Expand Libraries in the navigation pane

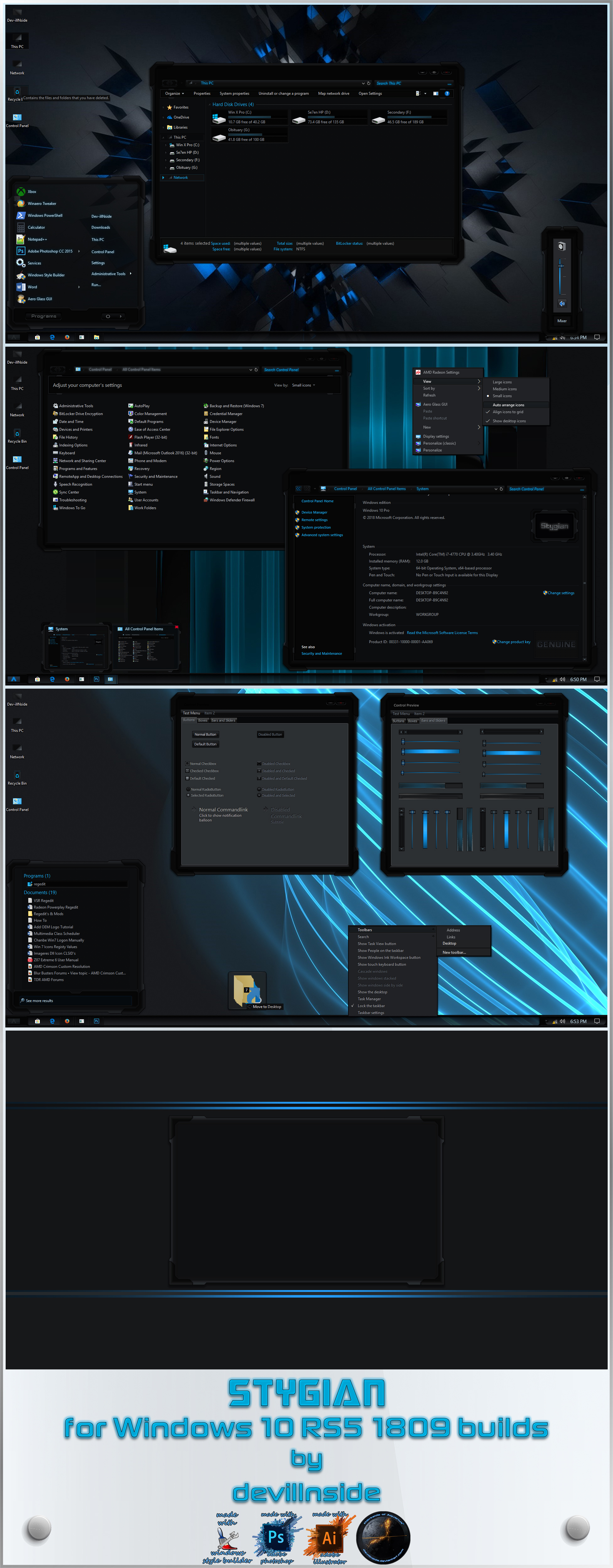click(164, 127)
